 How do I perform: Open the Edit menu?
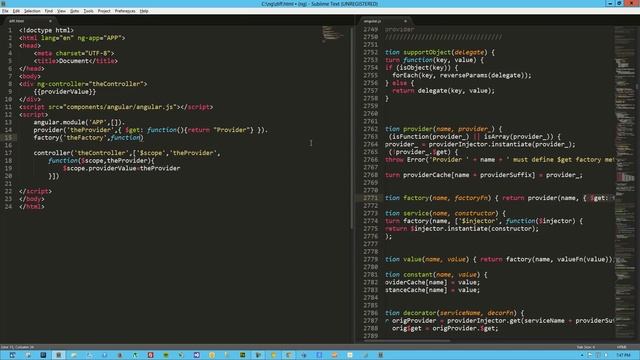pos(16,11)
